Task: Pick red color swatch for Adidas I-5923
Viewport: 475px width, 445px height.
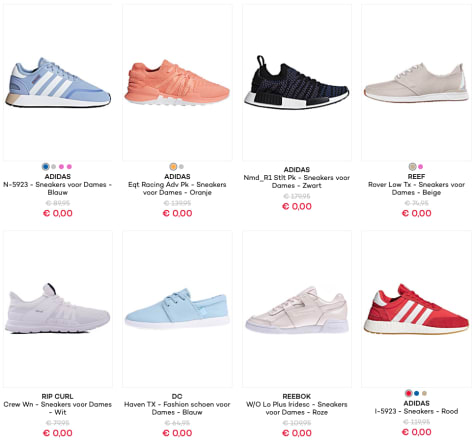Action: 408,393
